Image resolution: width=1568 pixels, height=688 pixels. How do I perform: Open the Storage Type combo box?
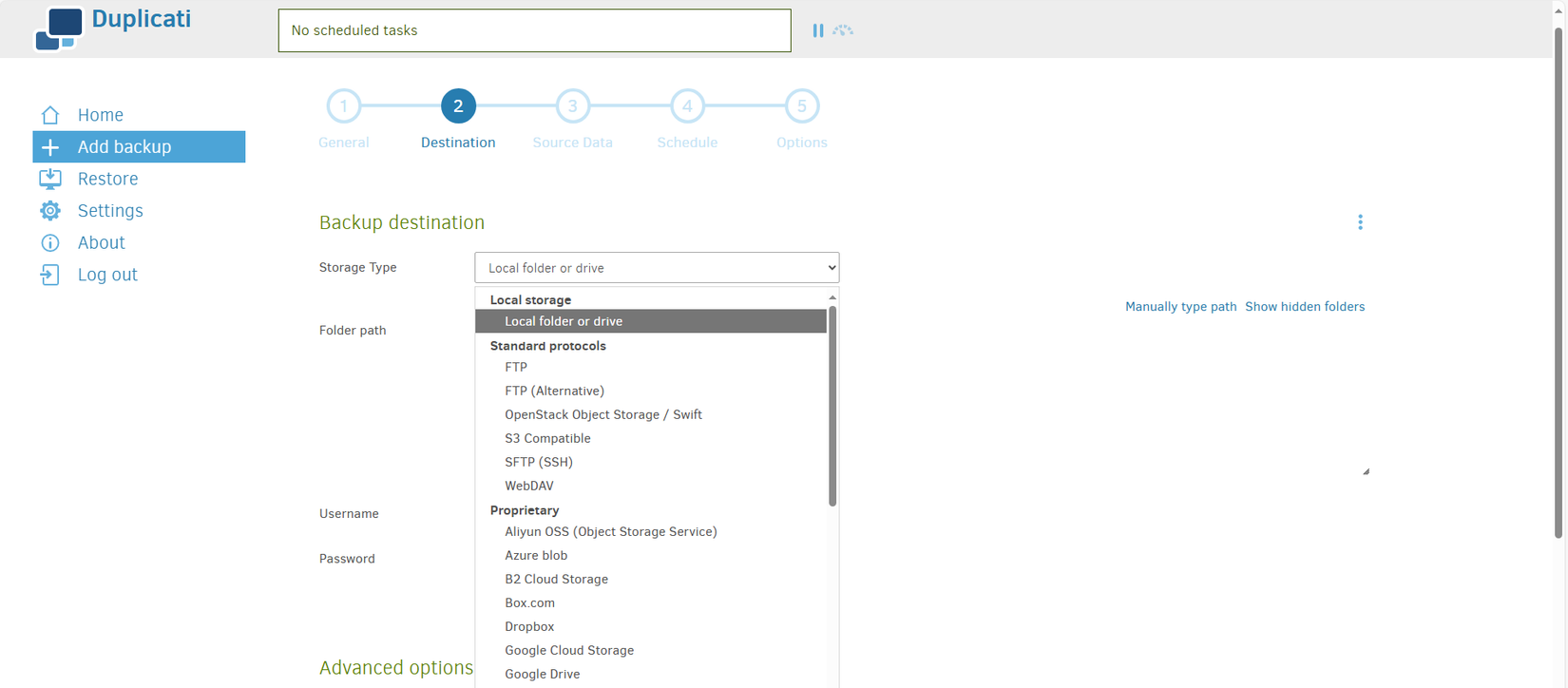click(x=657, y=268)
